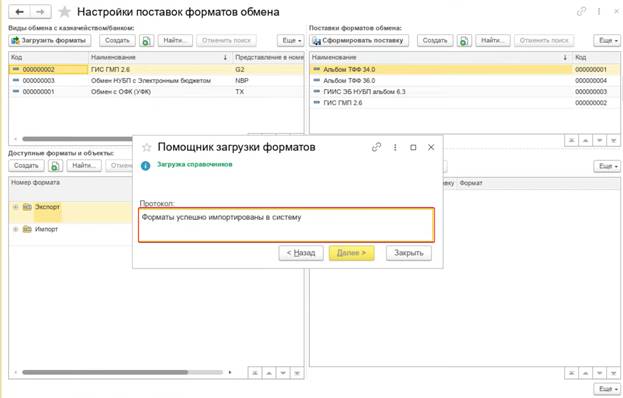
Task: Add page to favorites with star icon
Action: [64, 12]
